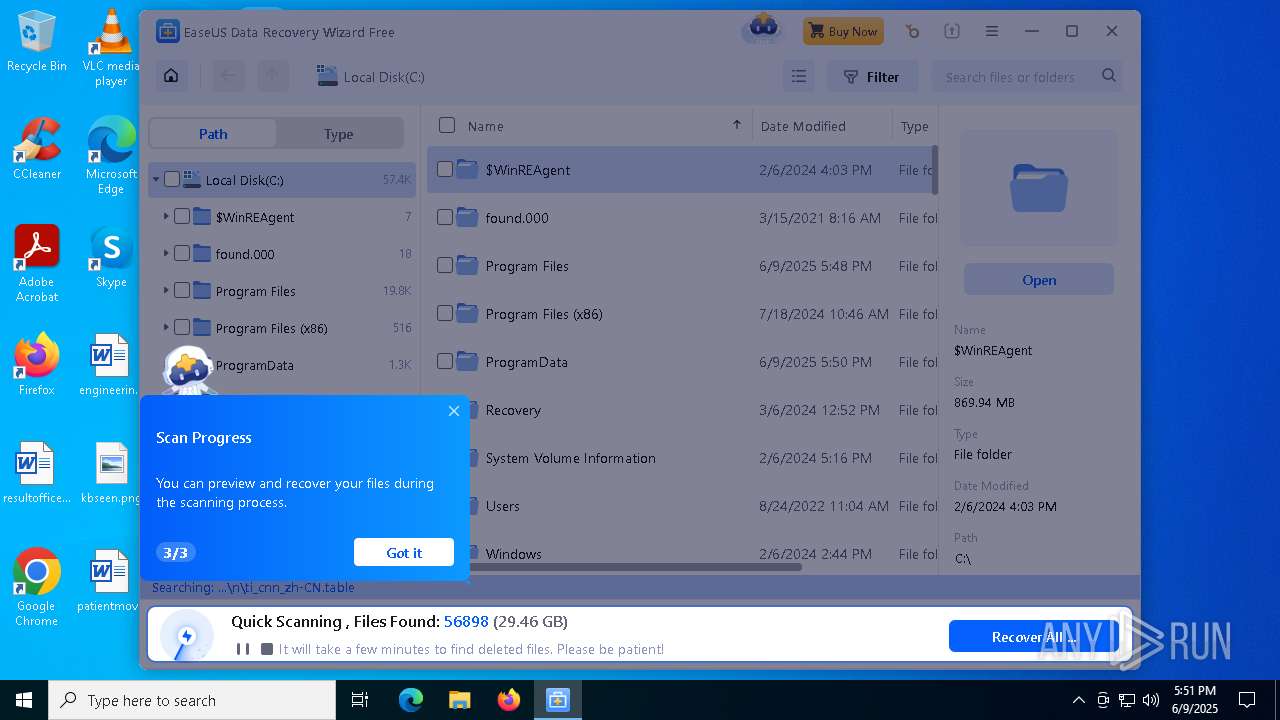
Task: Select the Recovery folder row
Action: pos(682,410)
